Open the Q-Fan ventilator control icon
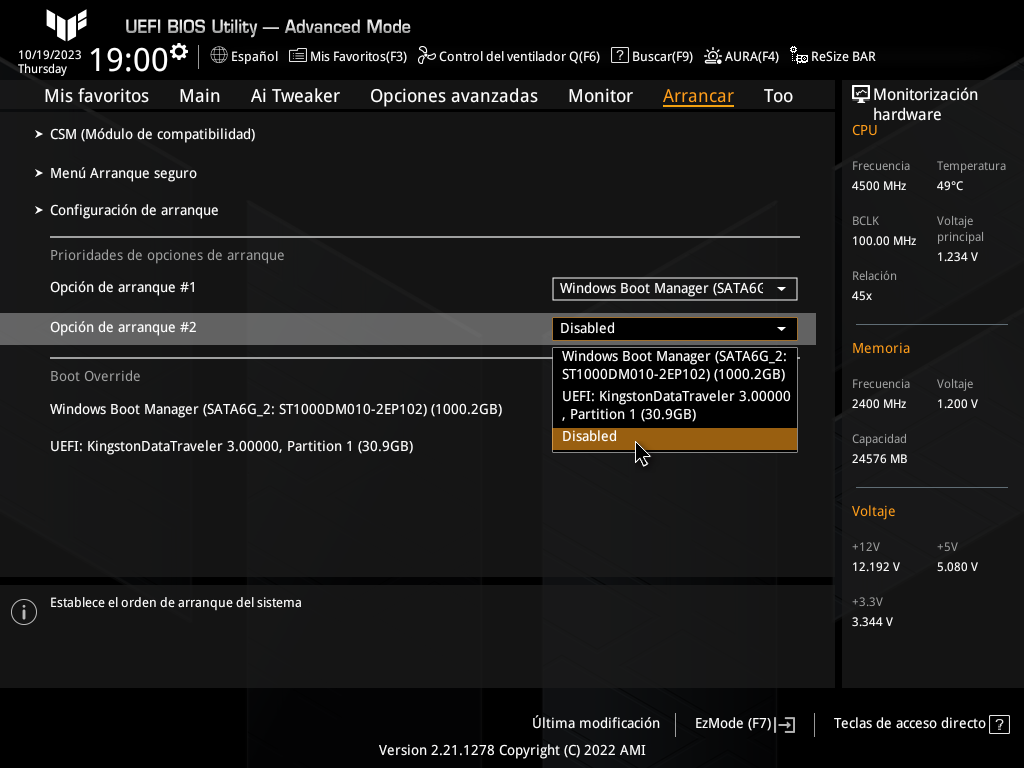1024x768 pixels. (427, 56)
